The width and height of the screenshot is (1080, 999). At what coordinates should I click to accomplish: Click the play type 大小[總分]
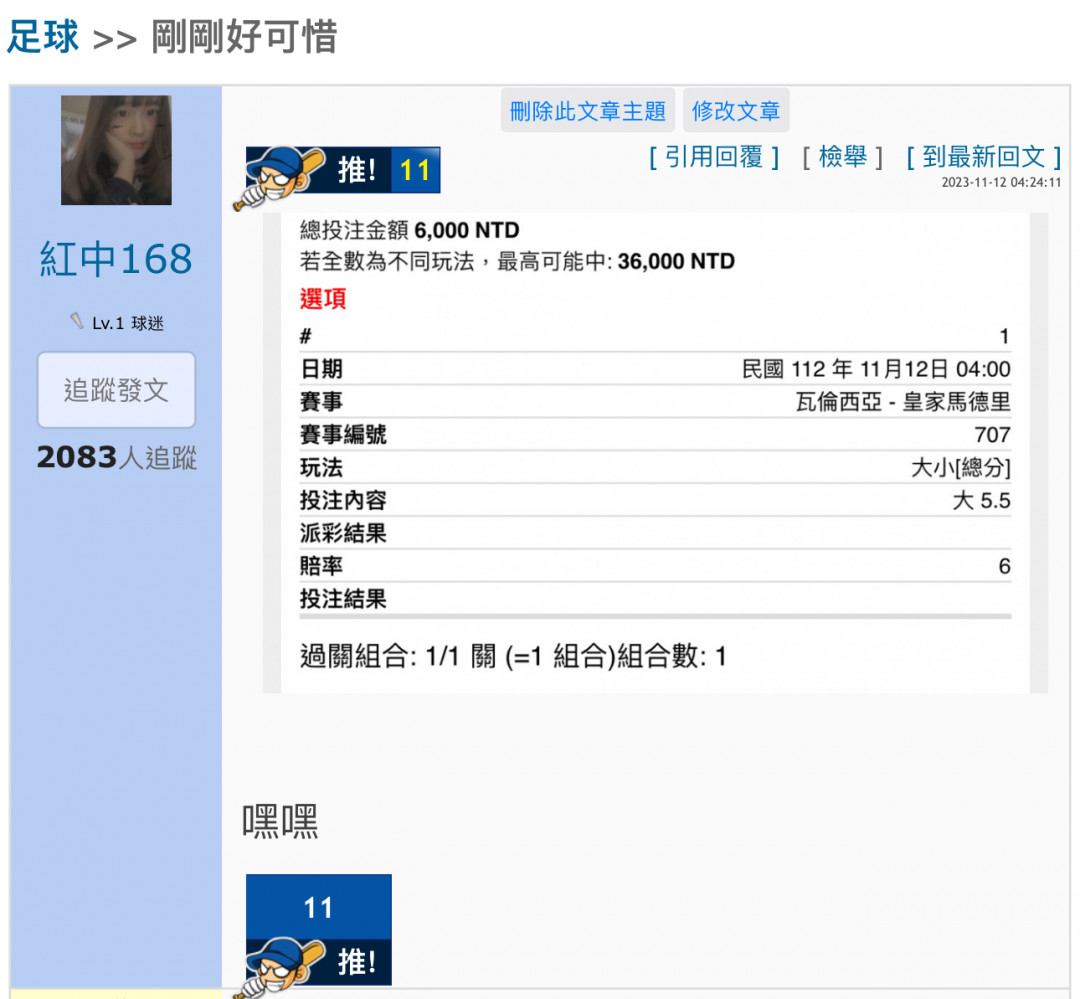point(961,468)
